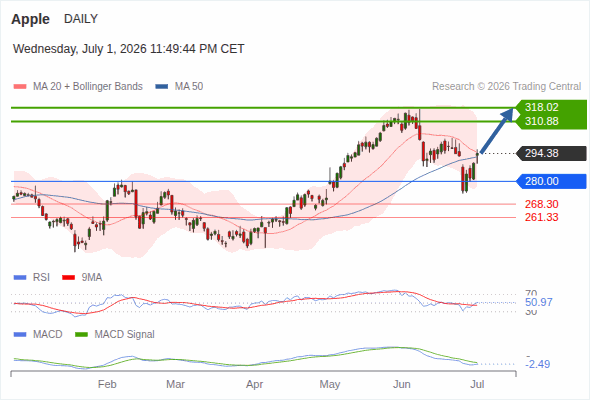The width and height of the screenshot is (590, 400).
Task: Click the 280.00 pivot price tag
Action: click(x=551, y=181)
